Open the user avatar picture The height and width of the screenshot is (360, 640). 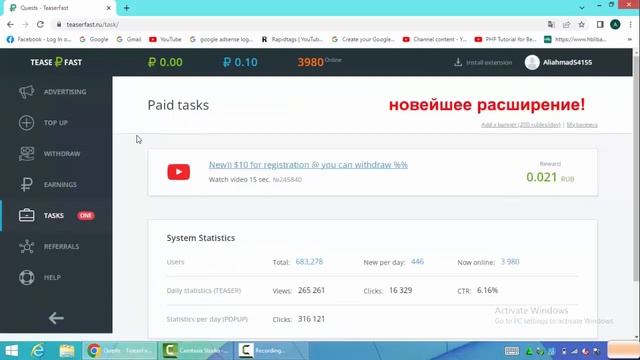pos(532,62)
